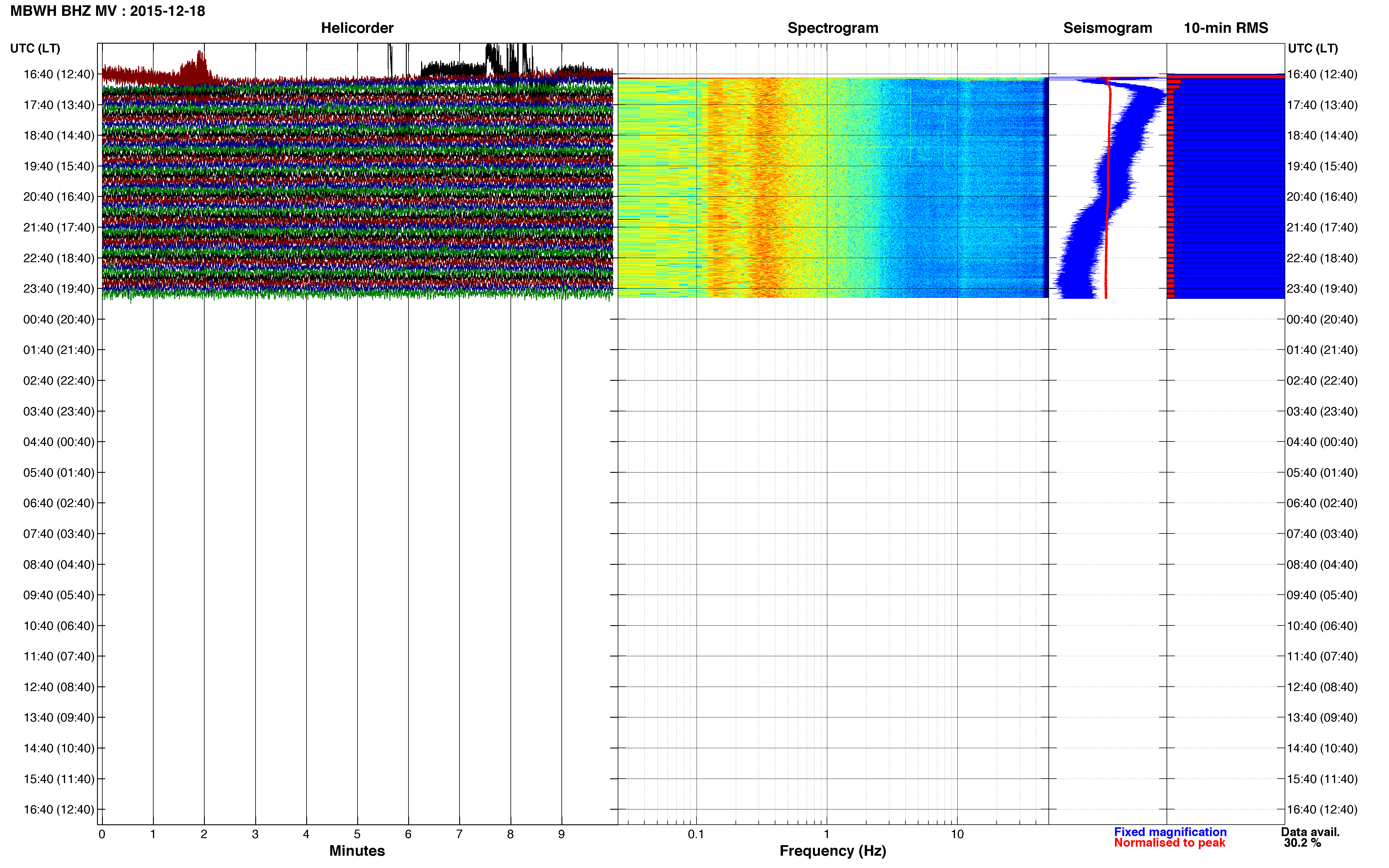Click the "UTC (LT)" label beside the 10-min RMS heading

click(x=1313, y=48)
